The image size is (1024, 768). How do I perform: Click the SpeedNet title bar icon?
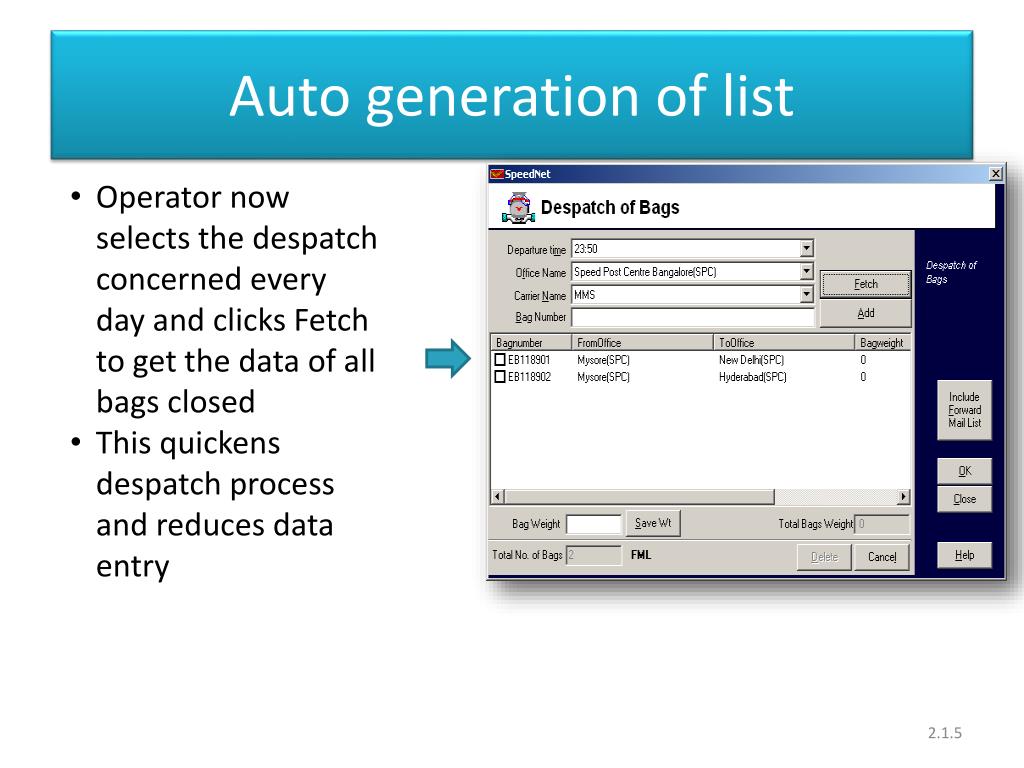[x=497, y=174]
